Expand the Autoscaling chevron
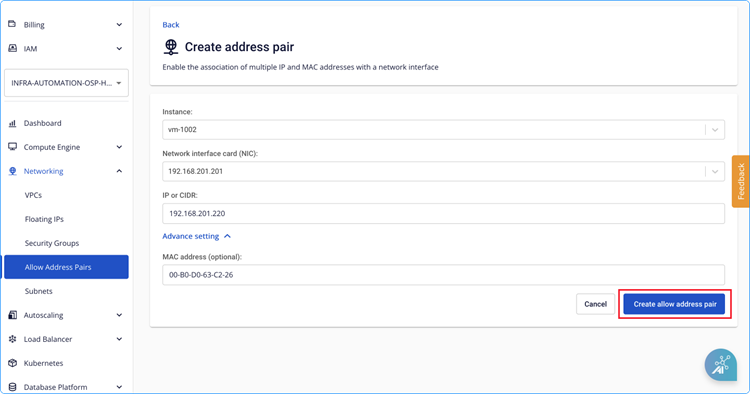The height and width of the screenshot is (394, 750). tap(119, 315)
